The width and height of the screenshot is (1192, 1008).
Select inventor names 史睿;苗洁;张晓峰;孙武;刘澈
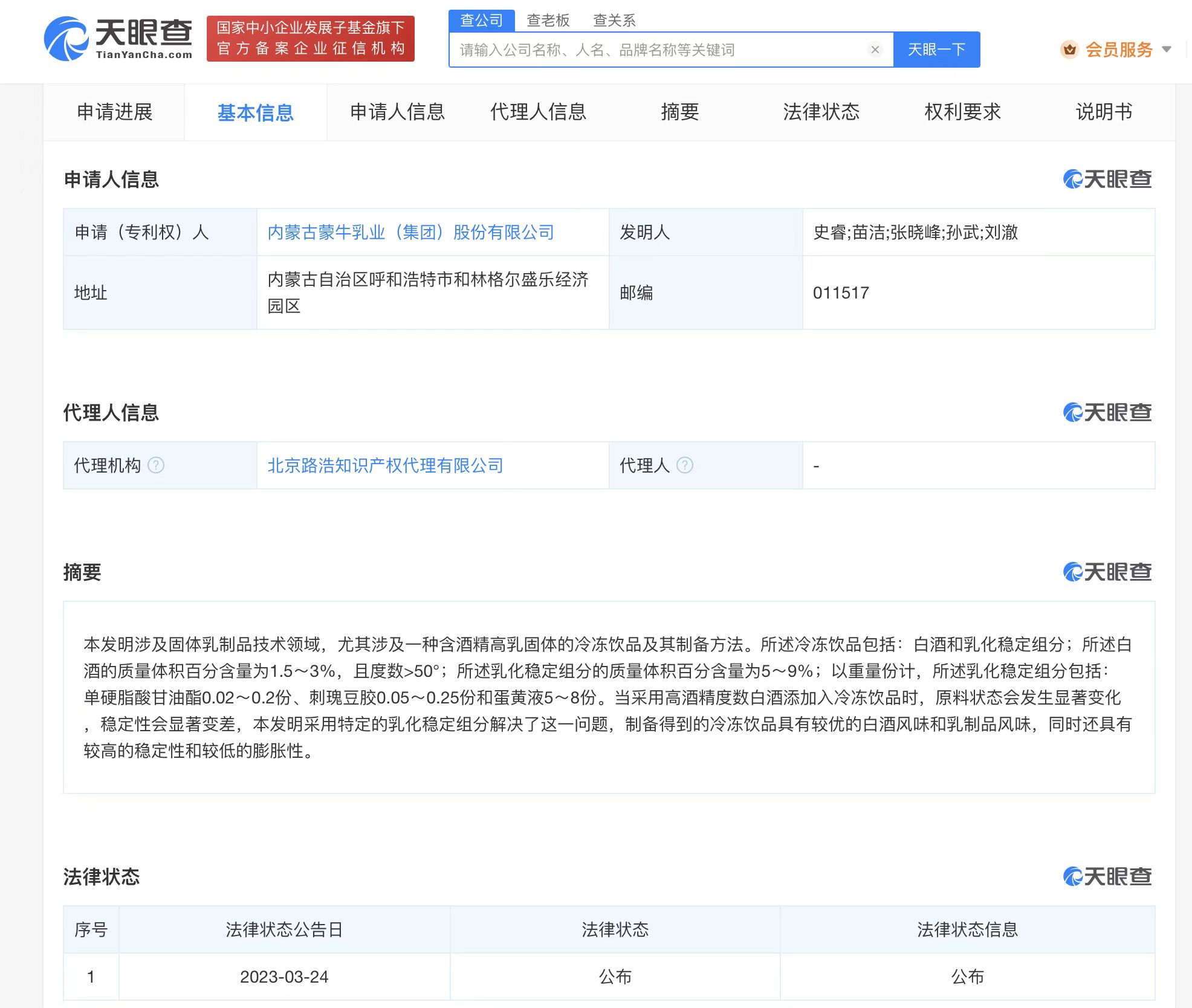coord(916,232)
